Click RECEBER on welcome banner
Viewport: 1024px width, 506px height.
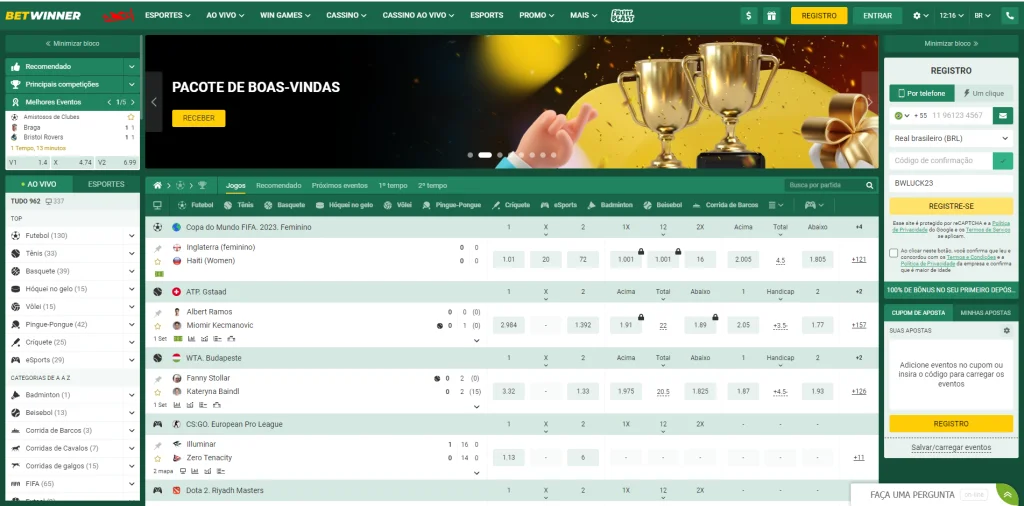(x=199, y=118)
